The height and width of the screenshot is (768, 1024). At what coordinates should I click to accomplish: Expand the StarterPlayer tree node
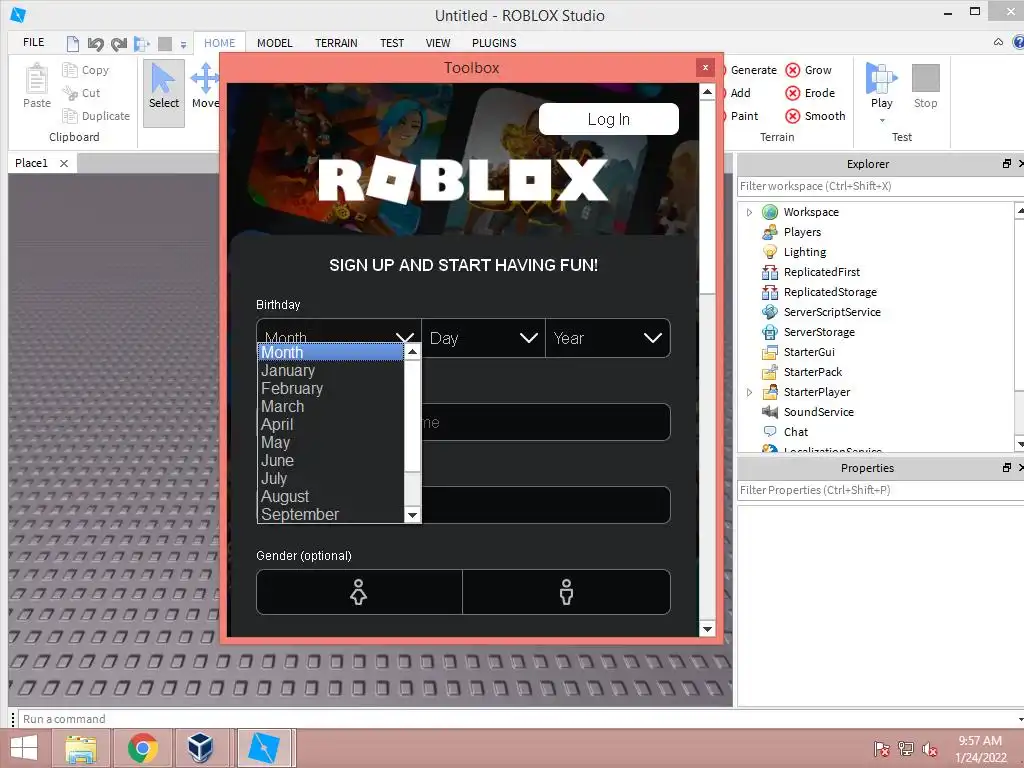[x=749, y=392]
